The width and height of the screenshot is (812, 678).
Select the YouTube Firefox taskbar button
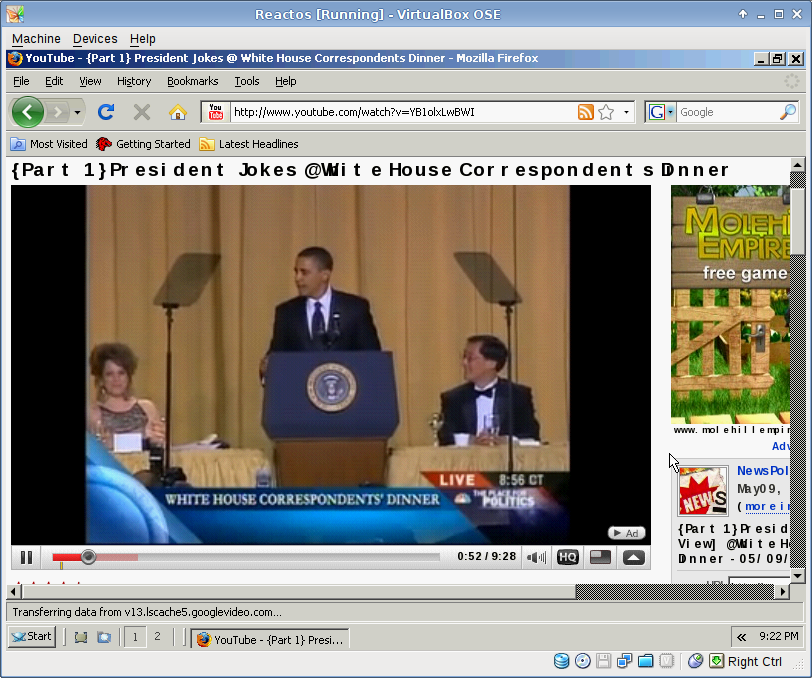click(270, 639)
